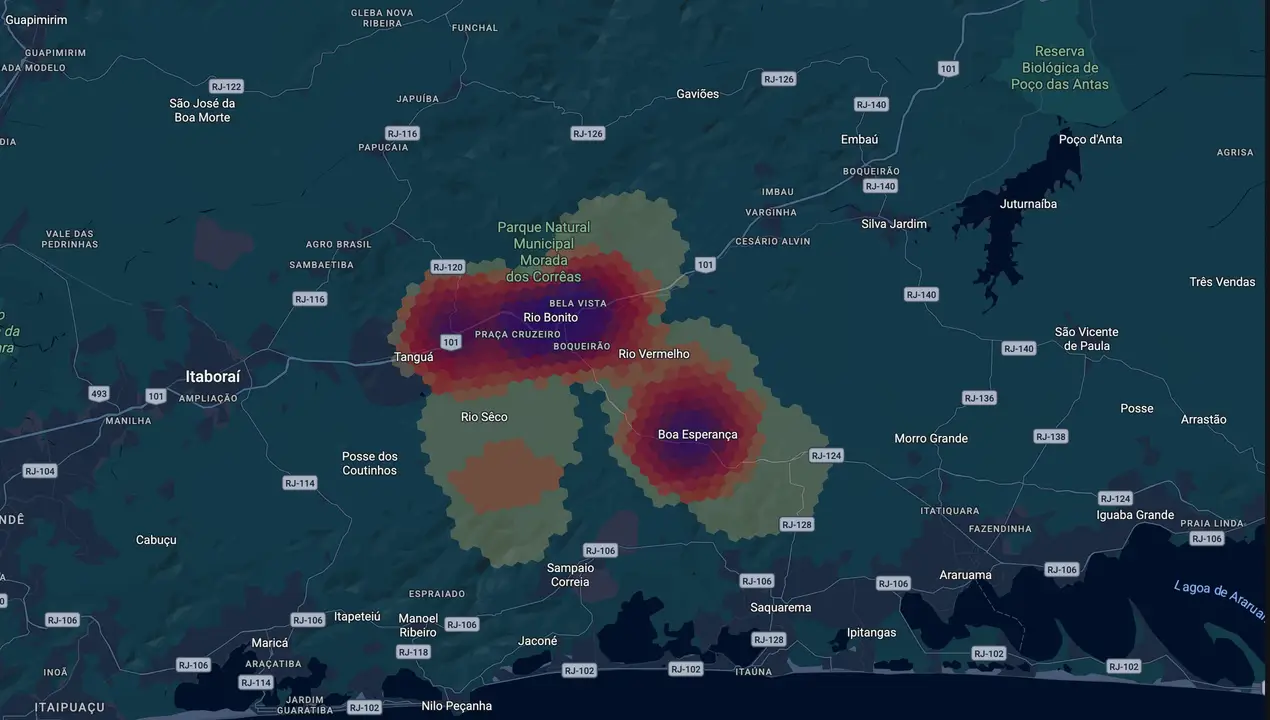
Task: Select the Sampaio Correia label
Action: [x=570, y=575]
